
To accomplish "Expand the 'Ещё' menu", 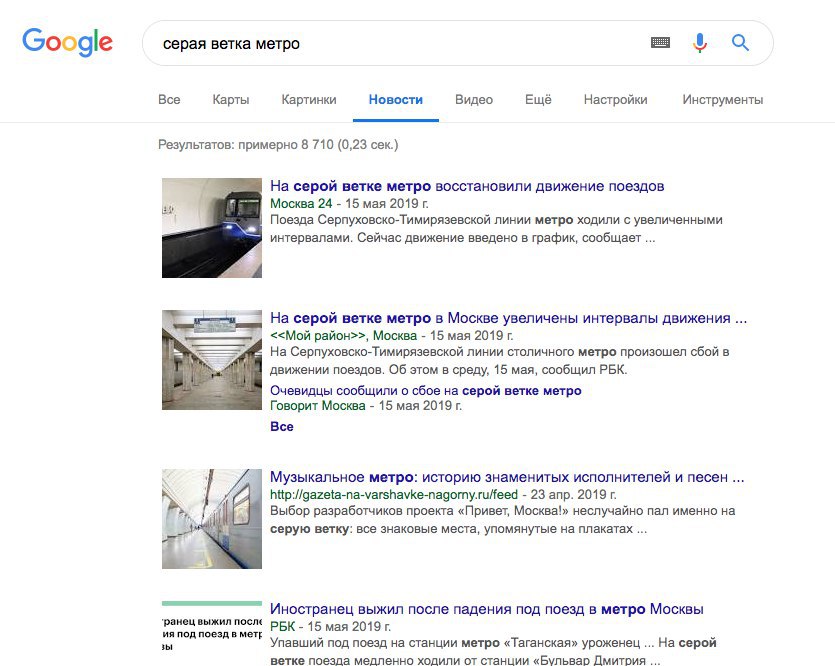I will click(x=538, y=100).
